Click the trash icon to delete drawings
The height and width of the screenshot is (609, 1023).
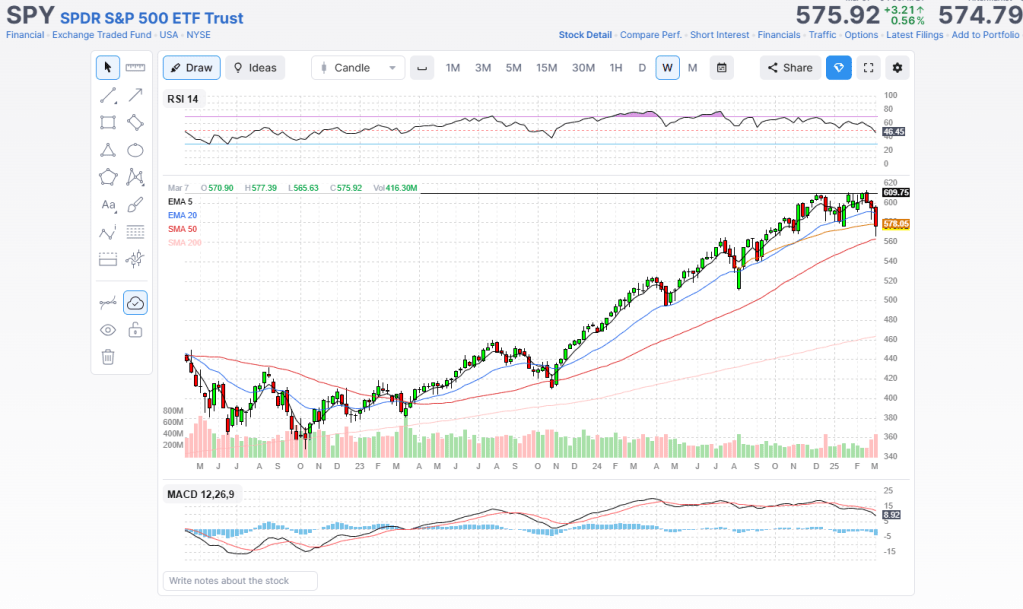(108, 356)
